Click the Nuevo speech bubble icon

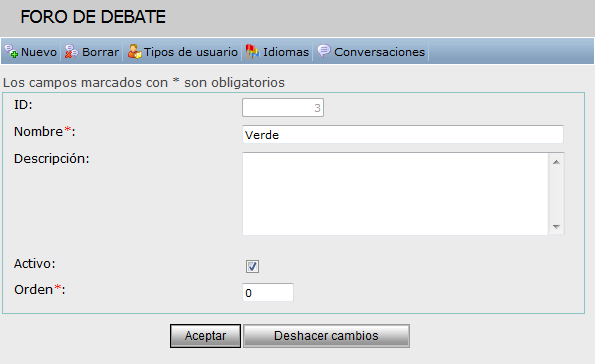(x=11, y=51)
